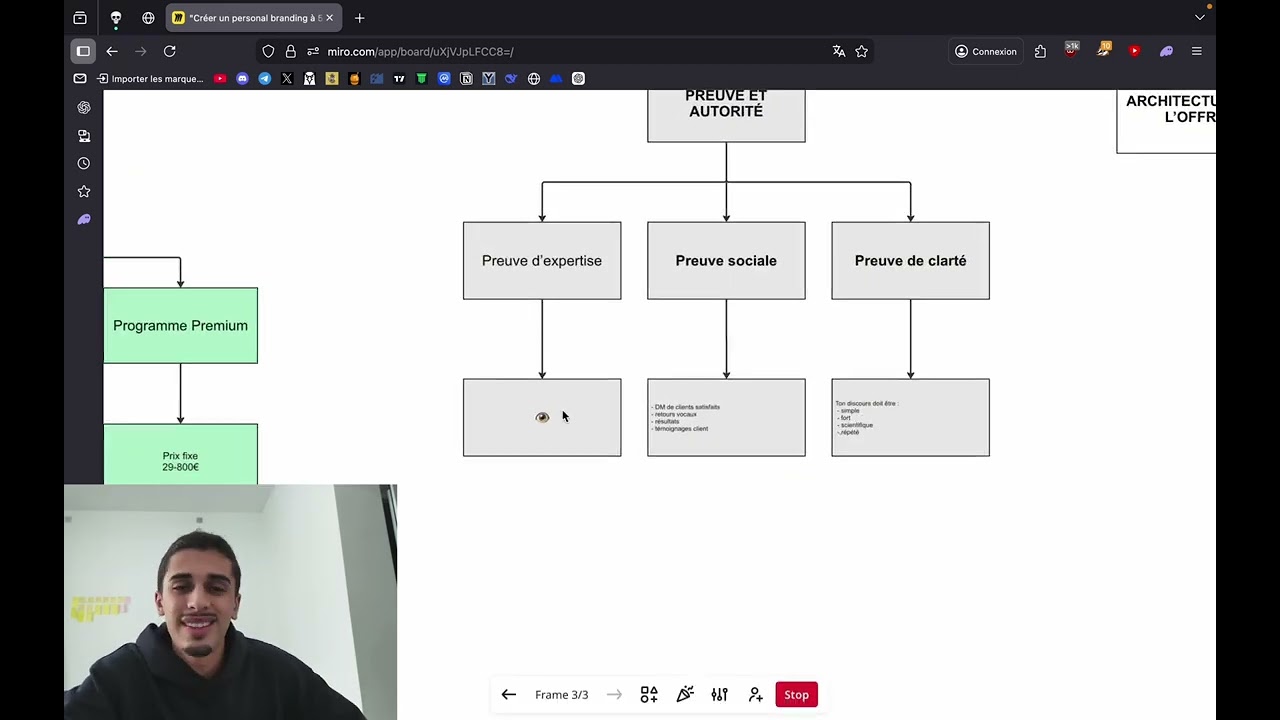Open the red YouTube shield extension
Screen dimensions: 1280x720
pyautogui.click(x=1134, y=51)
